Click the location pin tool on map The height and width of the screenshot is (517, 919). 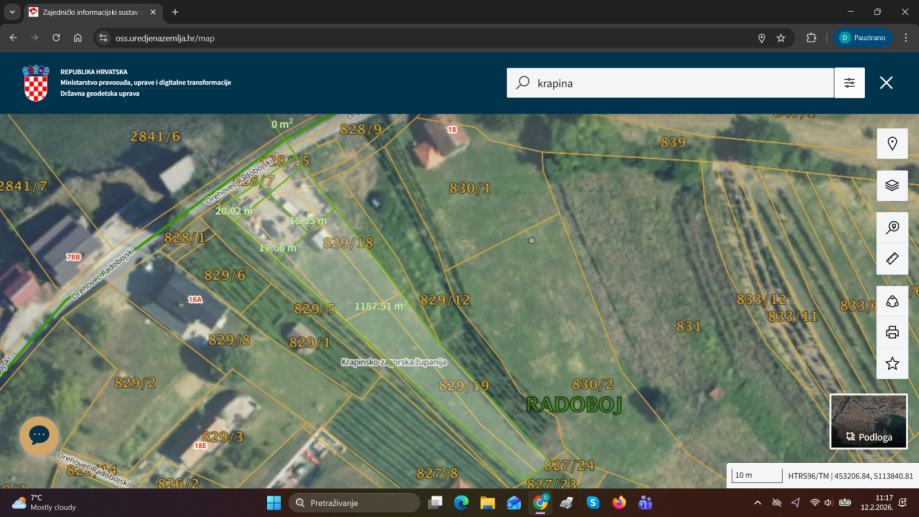(892, 144)
